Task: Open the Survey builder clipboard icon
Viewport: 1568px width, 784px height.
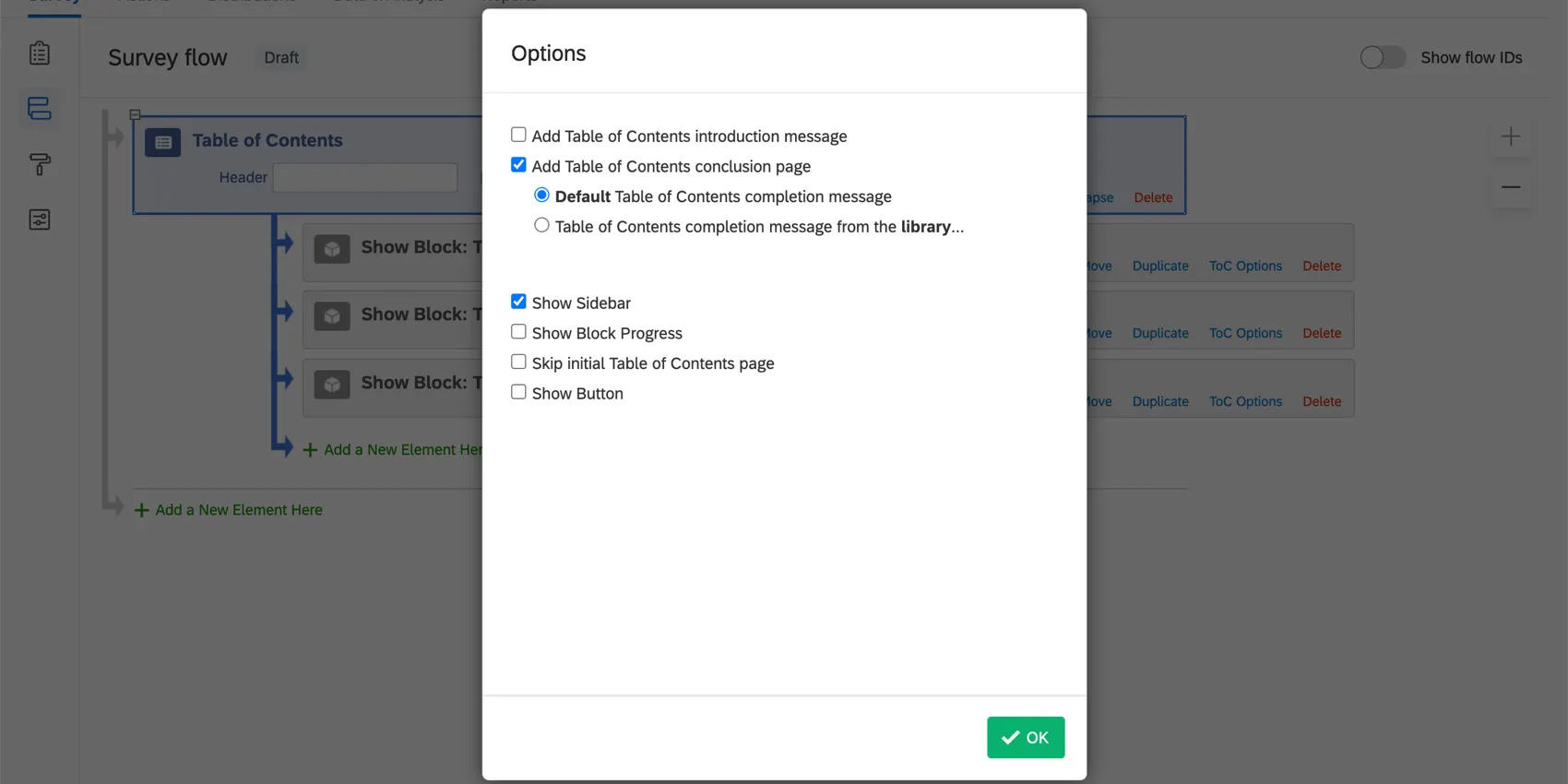Action: pos(40,53)
